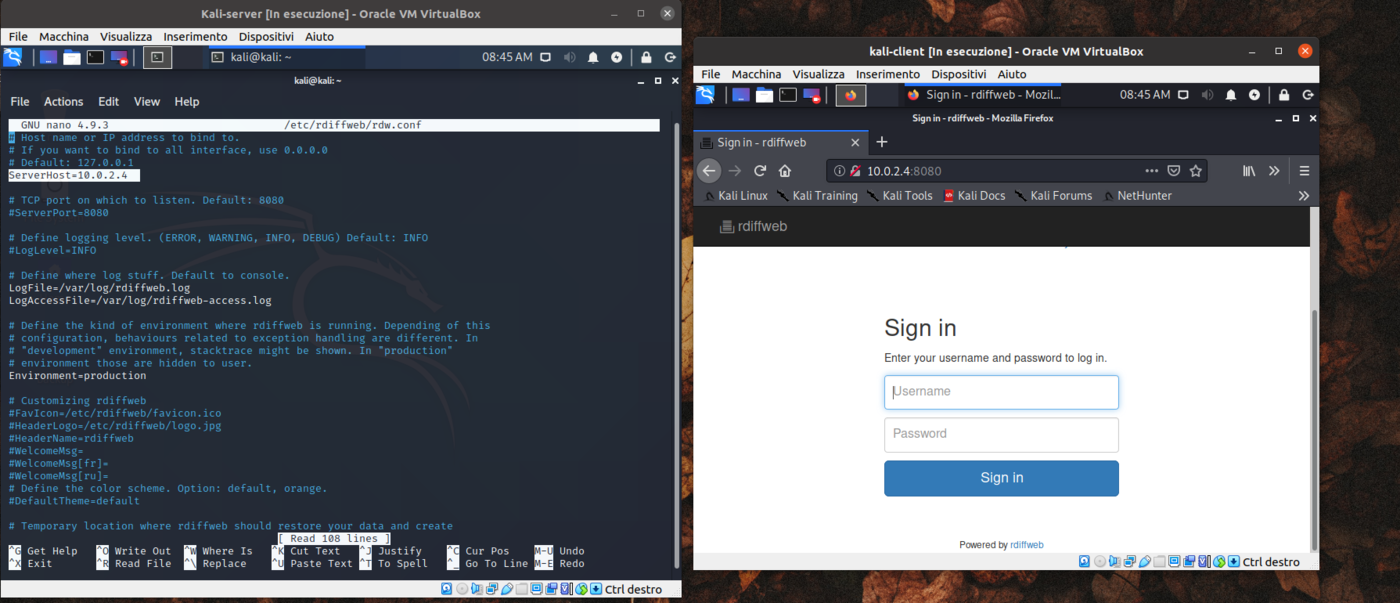The height and width of the screenshot is (603, 1400).
Task: Expand the overflow bookmarks chevron
Action: coord(1302,195)
